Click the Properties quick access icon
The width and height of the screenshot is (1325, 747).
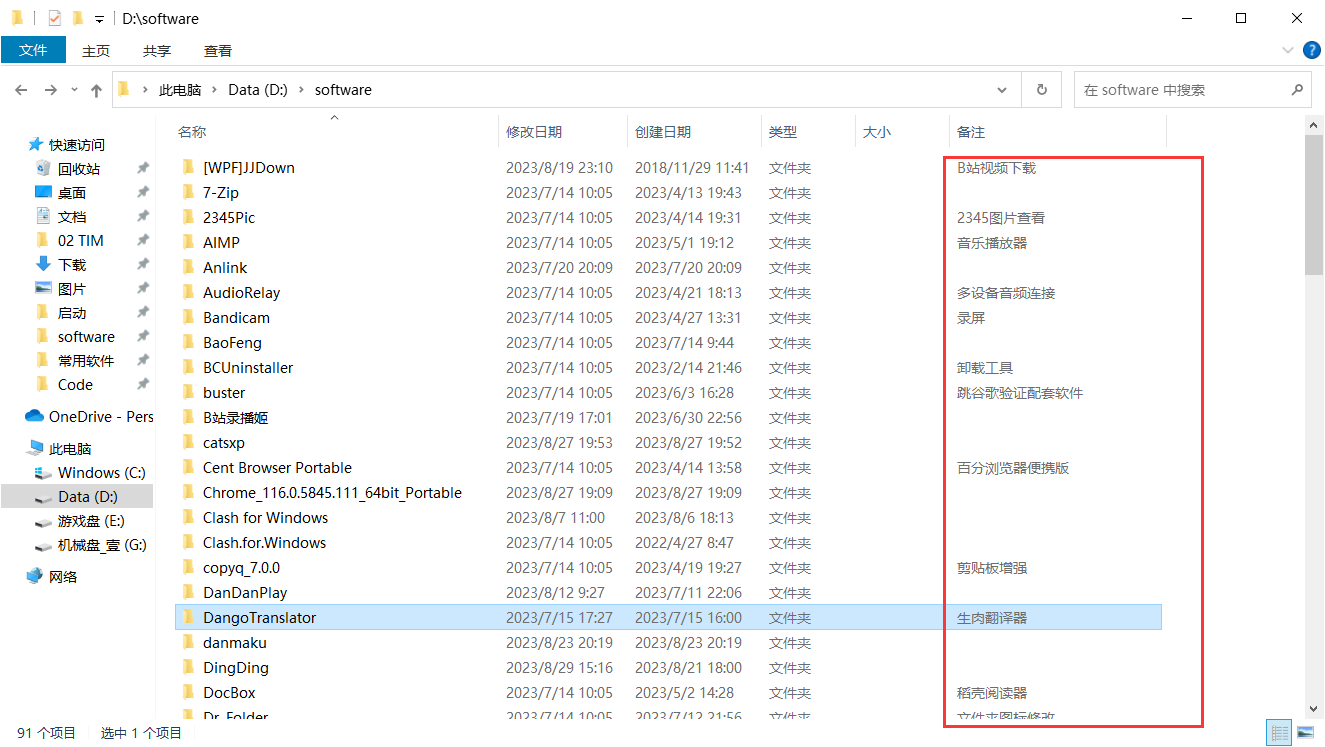pyautogui.click(x=54, y=18)
